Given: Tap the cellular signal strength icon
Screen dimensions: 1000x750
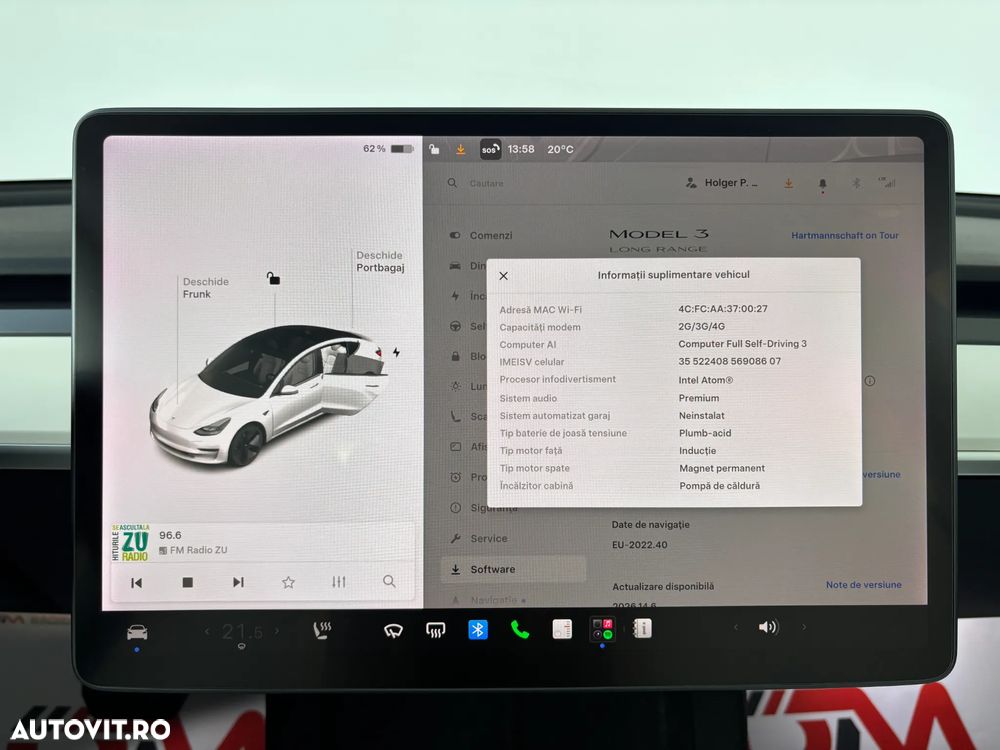Looking at the screenshot, I should 887,182.
